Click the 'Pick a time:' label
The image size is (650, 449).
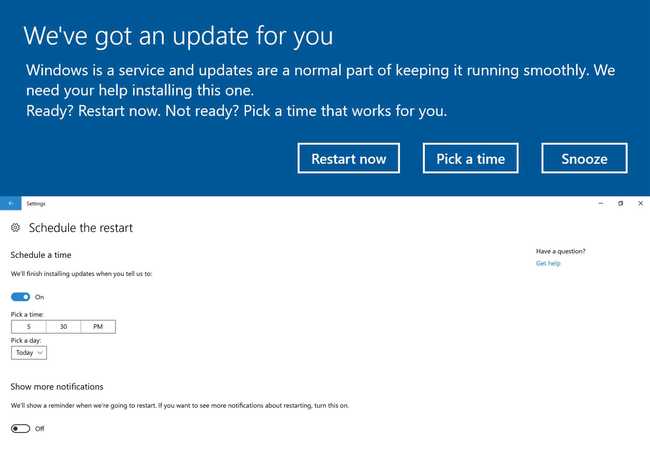pos(27,314)
